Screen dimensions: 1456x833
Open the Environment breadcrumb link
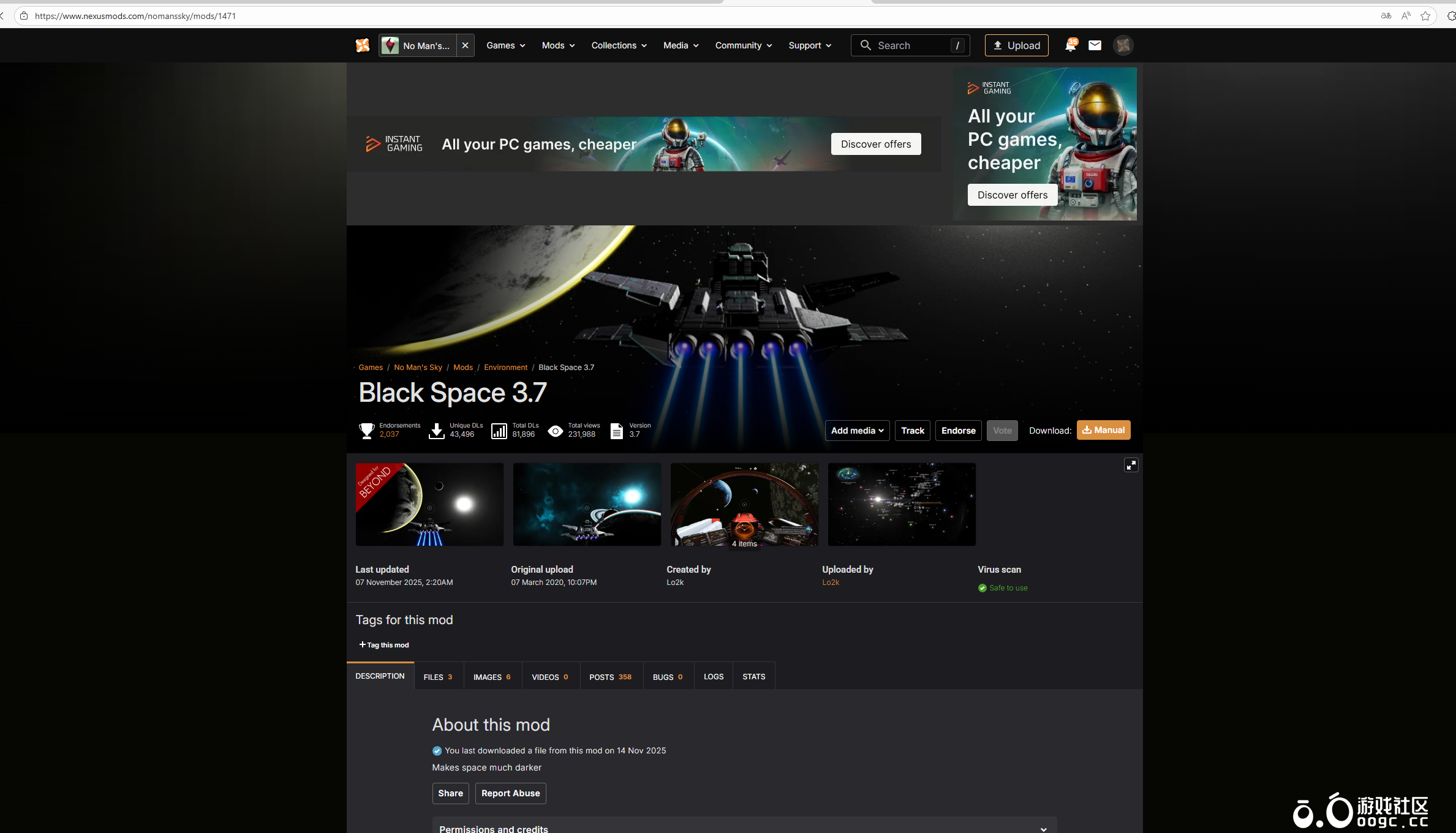pyautogui.click(x=505, y=367)
